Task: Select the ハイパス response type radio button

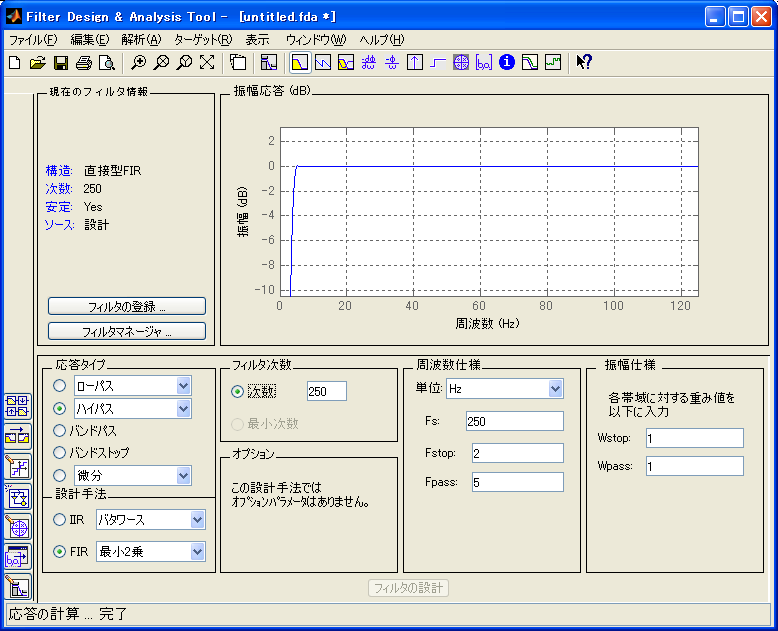Action: [x=60, y=408]
